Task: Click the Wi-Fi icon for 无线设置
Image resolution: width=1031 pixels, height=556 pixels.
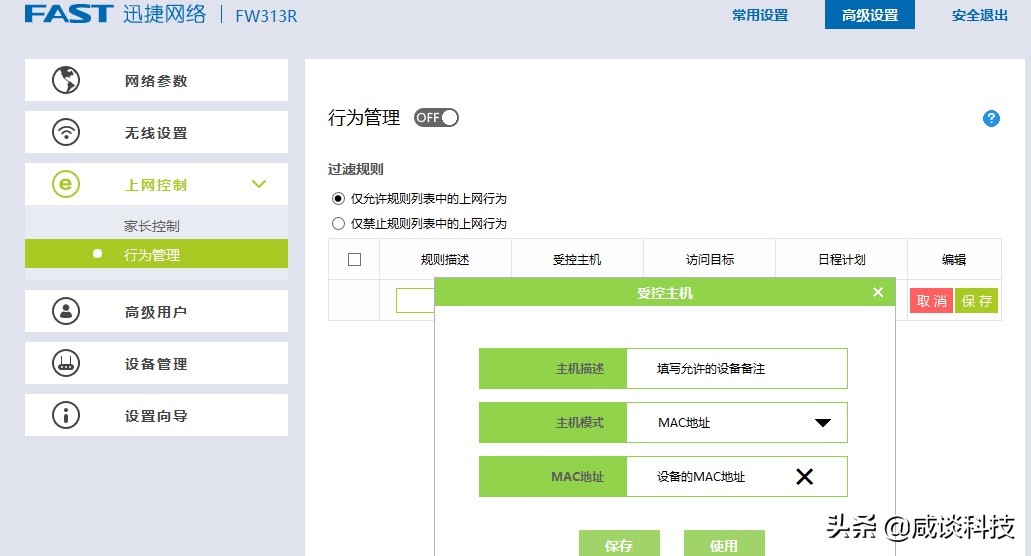Action: click(66, 132)
